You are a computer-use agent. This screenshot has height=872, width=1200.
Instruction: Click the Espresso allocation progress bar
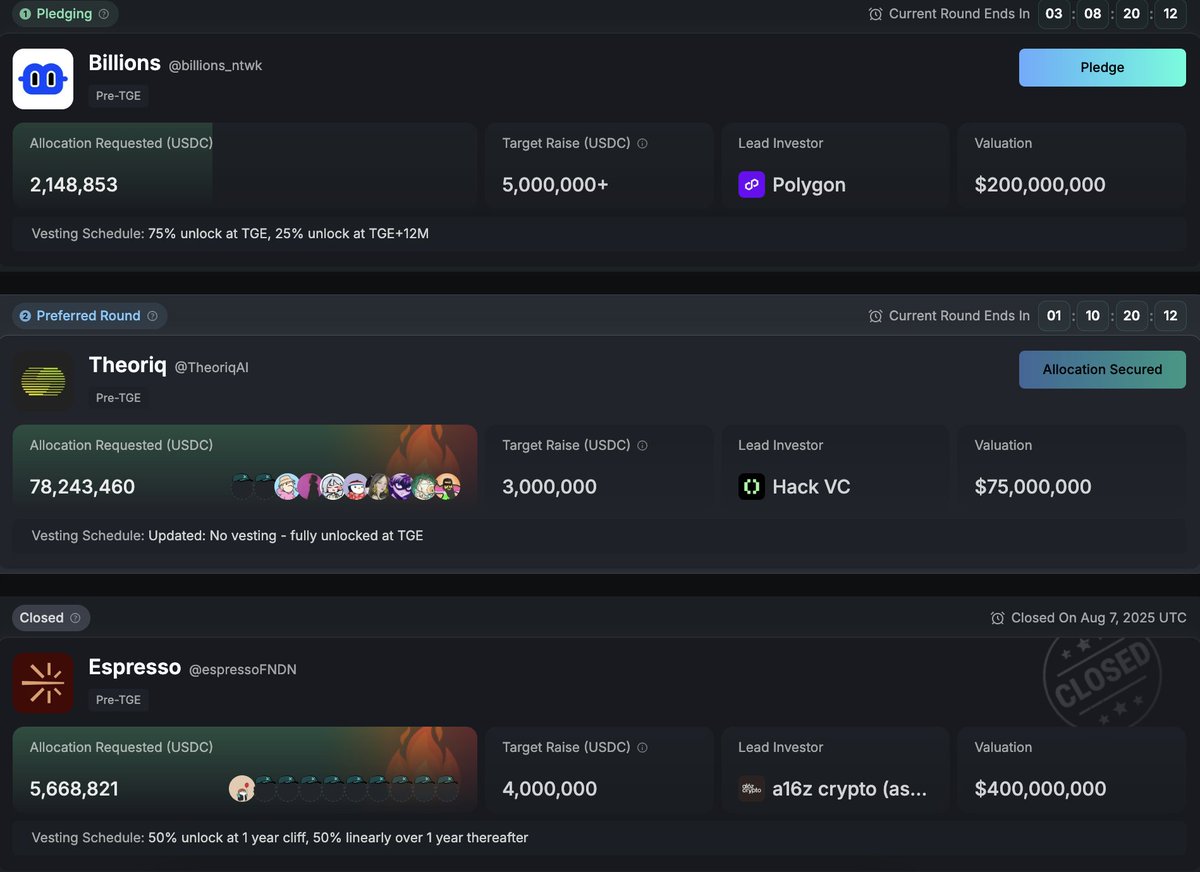pos(245,771)
